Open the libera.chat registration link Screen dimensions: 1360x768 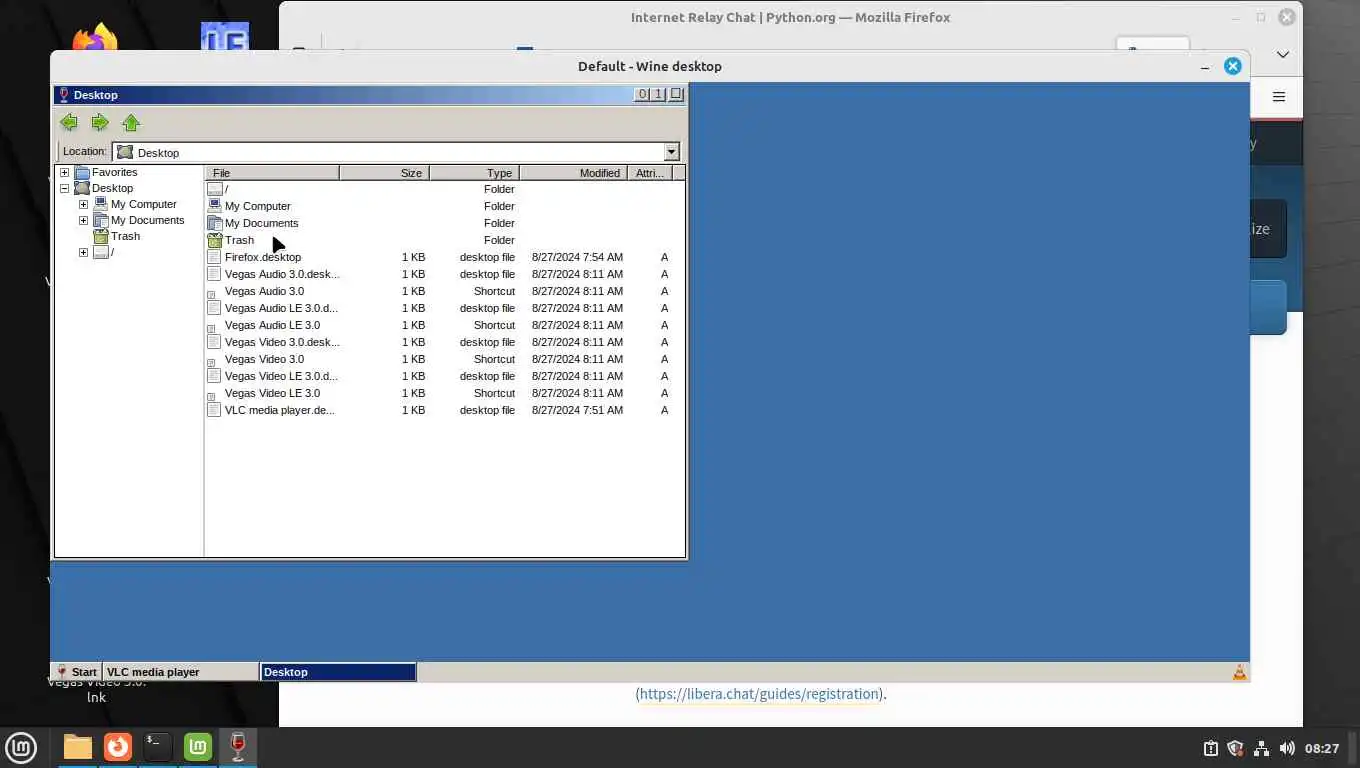tap(759, 693)
